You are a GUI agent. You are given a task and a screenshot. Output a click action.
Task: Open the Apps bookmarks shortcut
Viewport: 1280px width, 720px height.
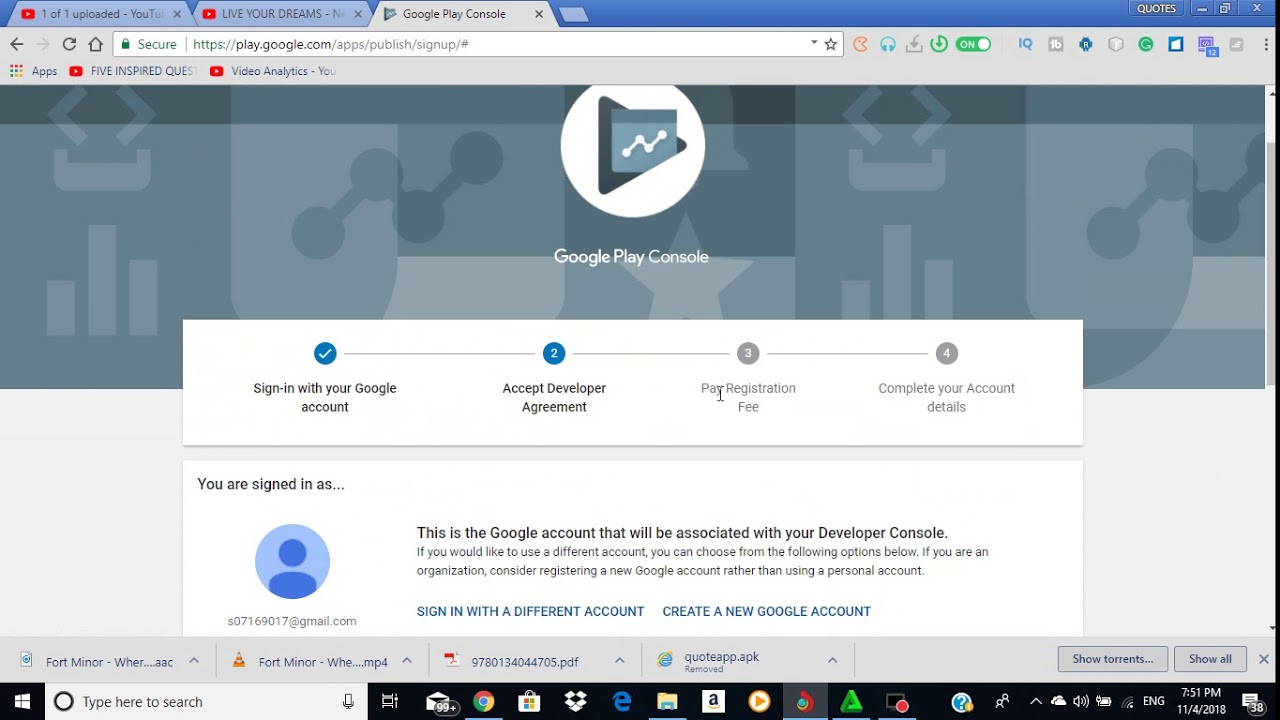33,71
